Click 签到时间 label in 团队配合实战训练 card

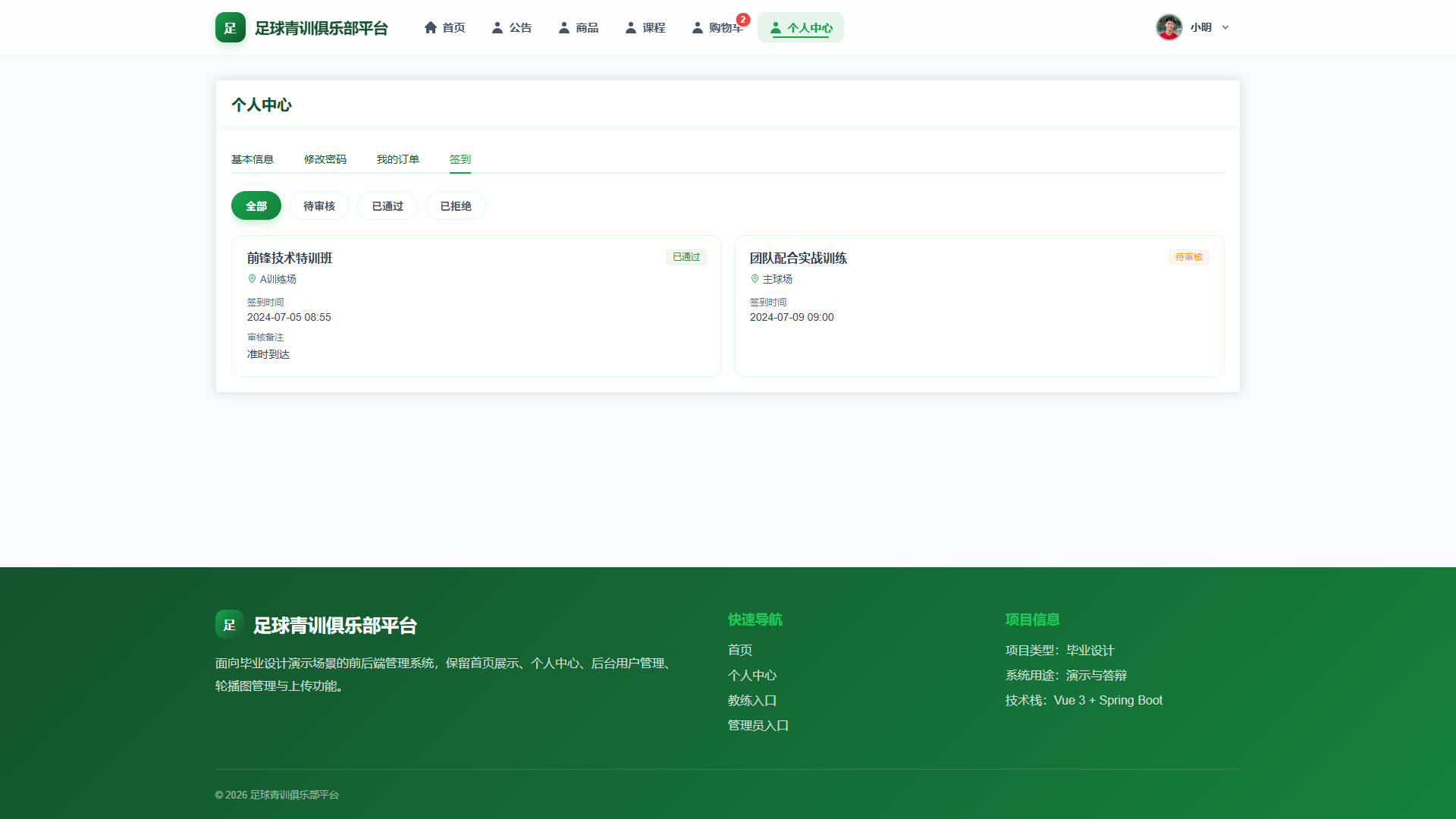tap(768, 302)
